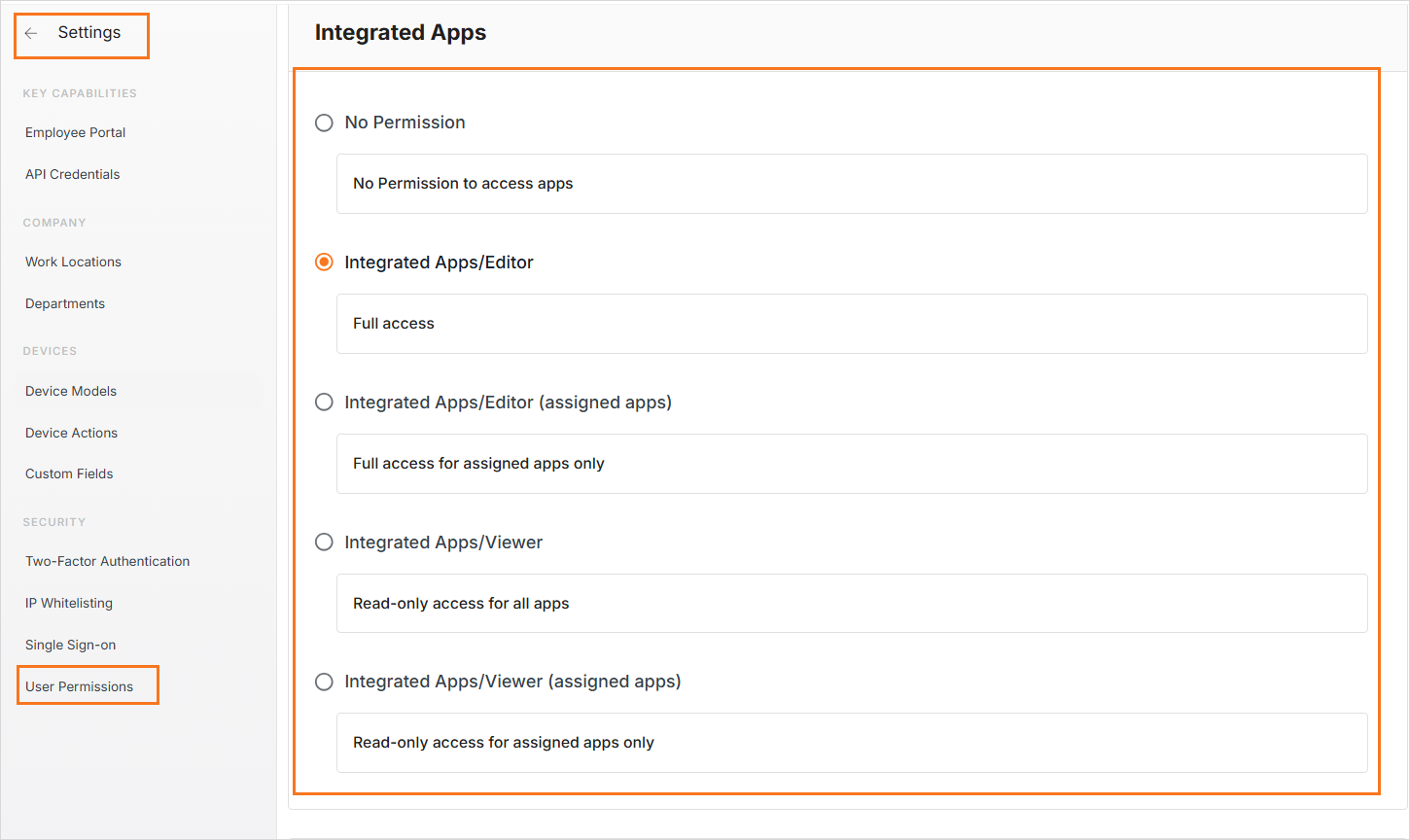Click the Read-only access for all apps box
This screenshot has width=1410, height=840.
pyautogui.click(x=851, y=604)
